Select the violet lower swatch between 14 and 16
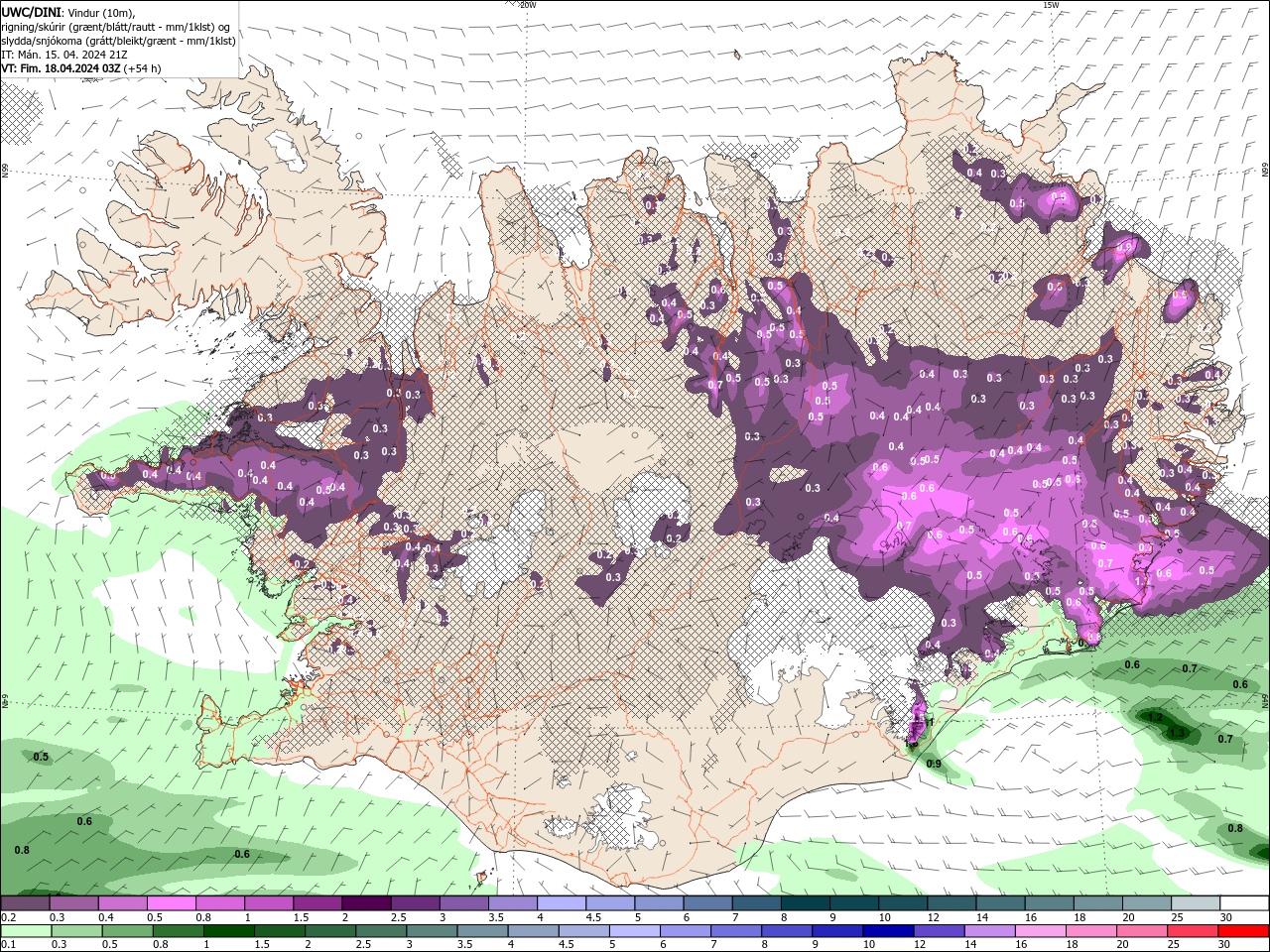Screen dimensions: 1270x952 988,931
